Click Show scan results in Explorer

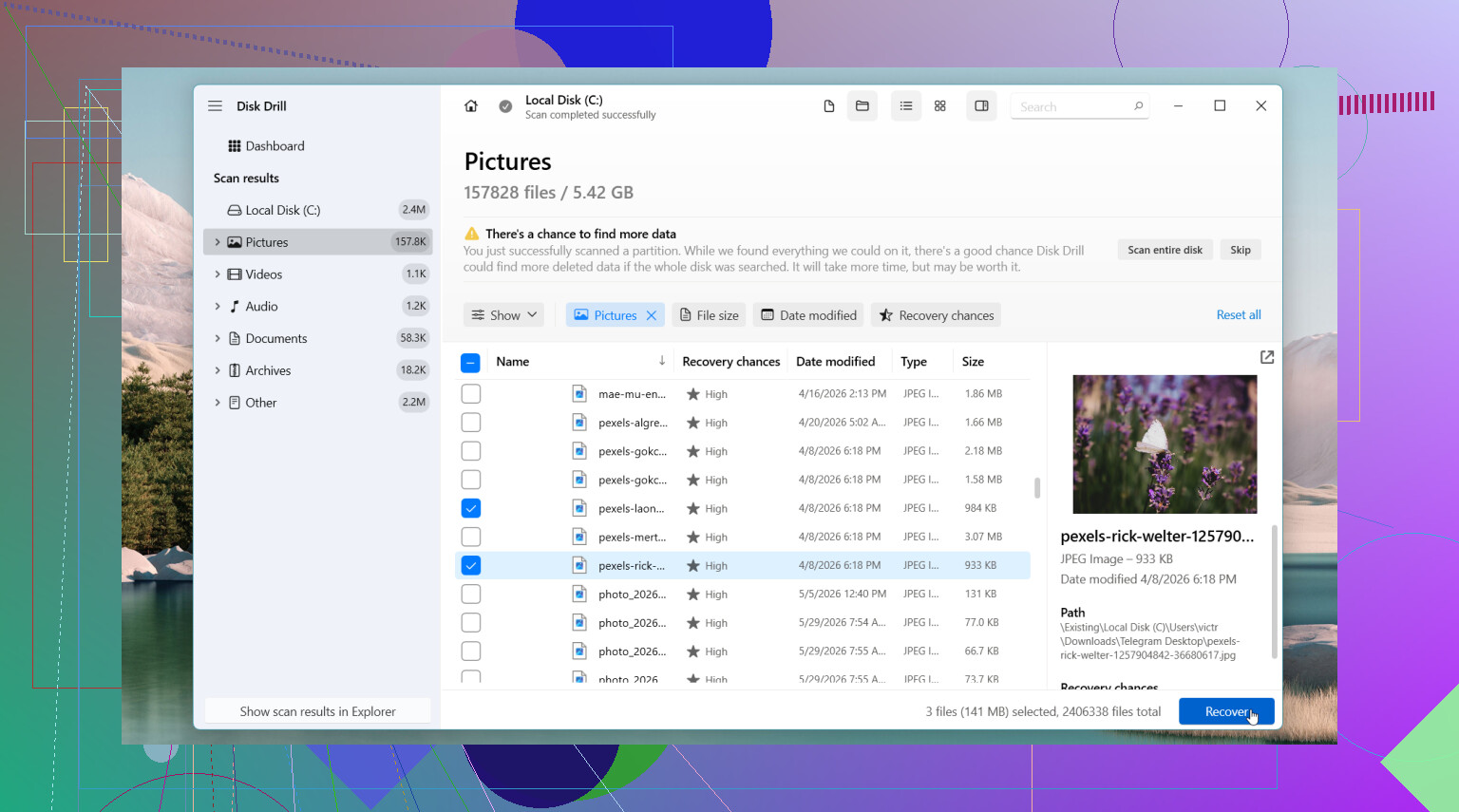[x=317, y=711]
